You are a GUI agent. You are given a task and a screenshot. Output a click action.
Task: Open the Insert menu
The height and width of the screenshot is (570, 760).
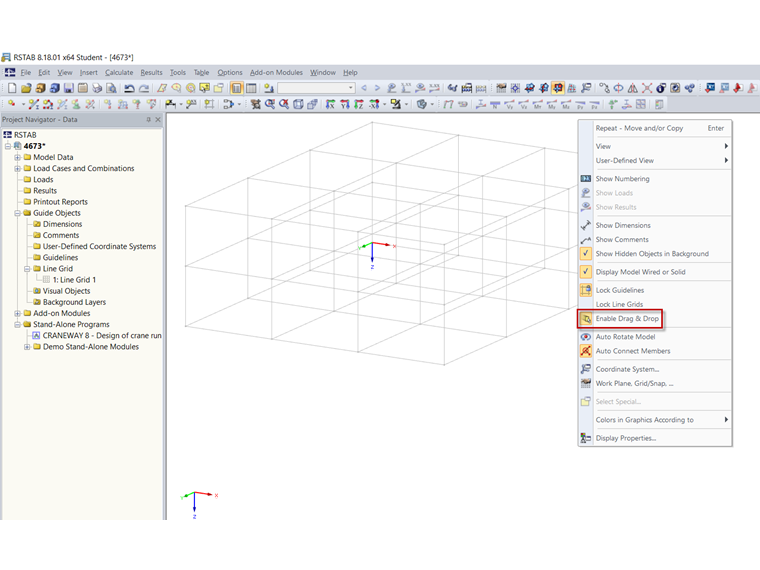pyautogui.click(x=89, y=72)
